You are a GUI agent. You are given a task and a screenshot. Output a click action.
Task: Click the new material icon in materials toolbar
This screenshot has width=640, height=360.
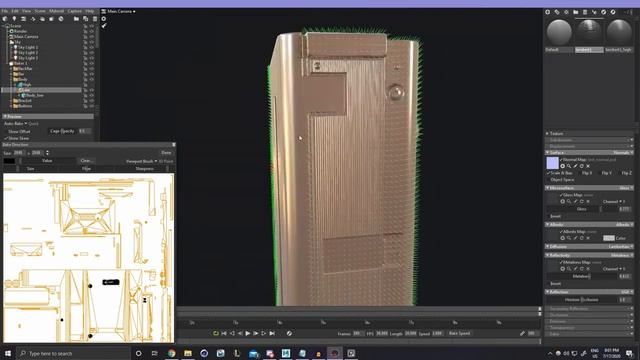548,12
